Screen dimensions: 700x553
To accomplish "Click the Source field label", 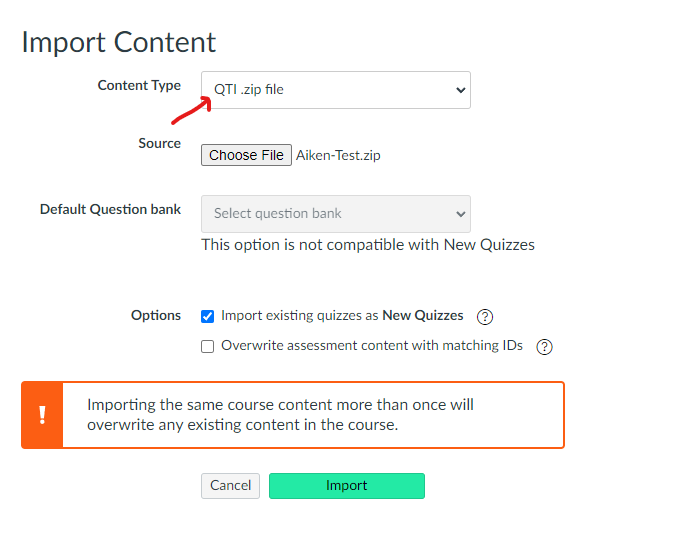I will click(159, 144).
